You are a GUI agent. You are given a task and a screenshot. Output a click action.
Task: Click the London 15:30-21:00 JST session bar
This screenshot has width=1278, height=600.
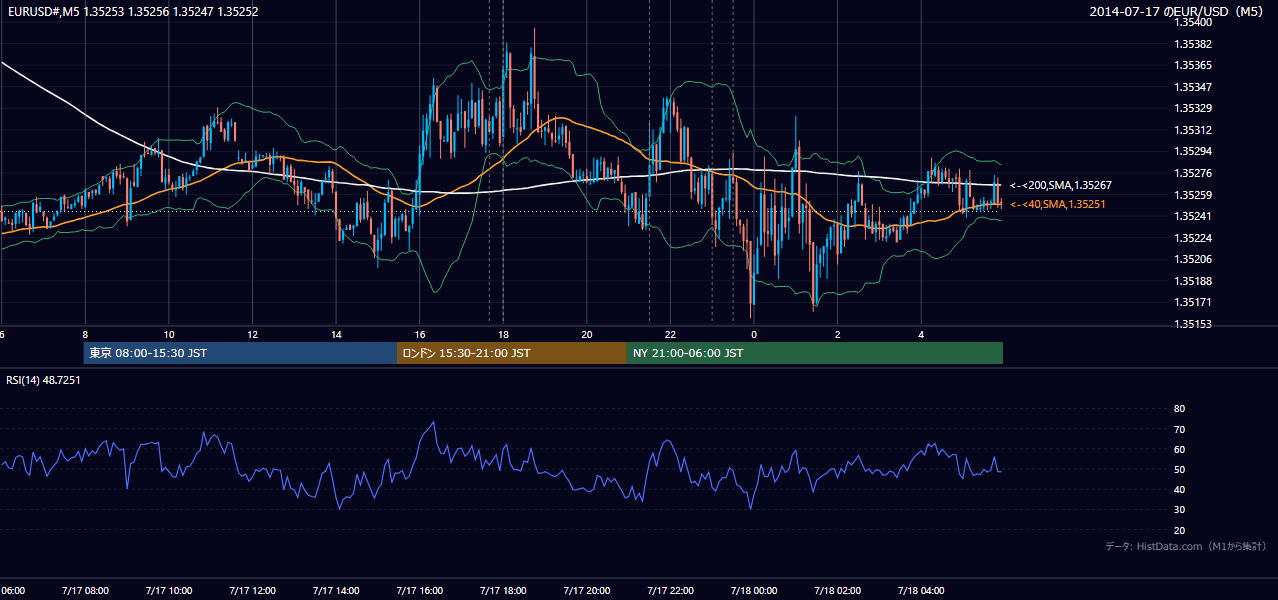(x=512, y=353)
